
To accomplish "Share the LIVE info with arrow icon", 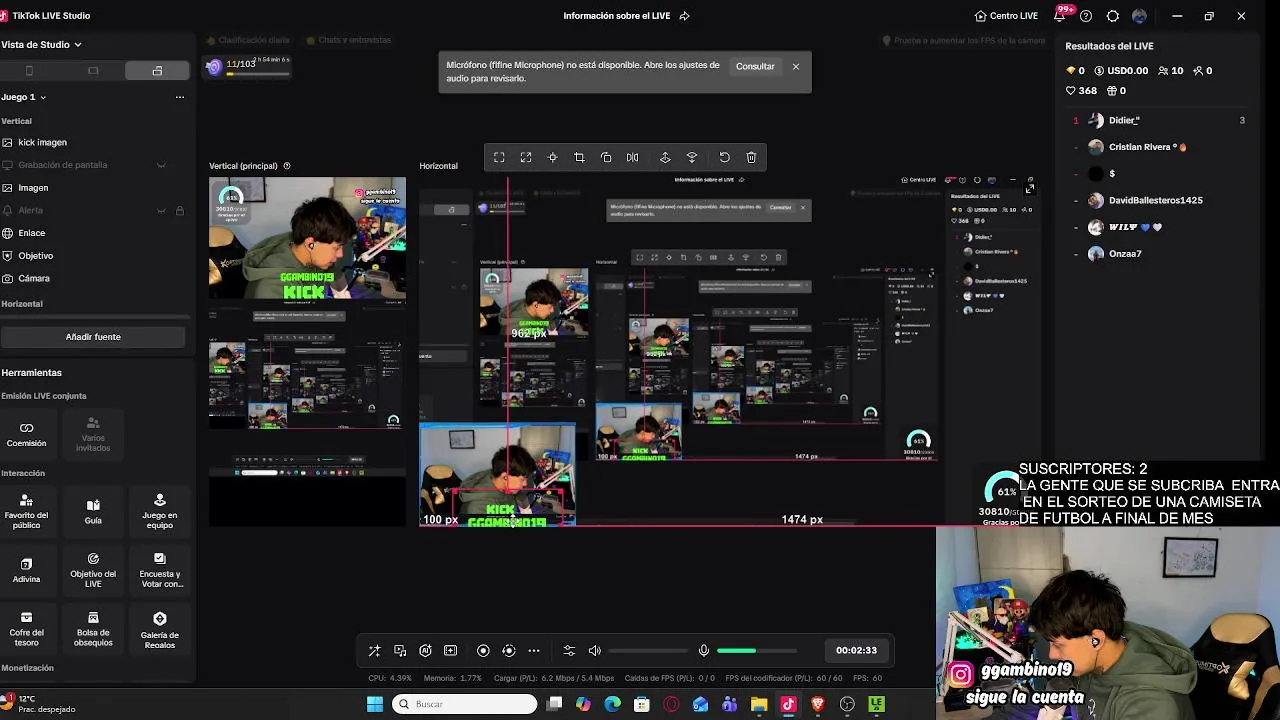I will [685, 16].
